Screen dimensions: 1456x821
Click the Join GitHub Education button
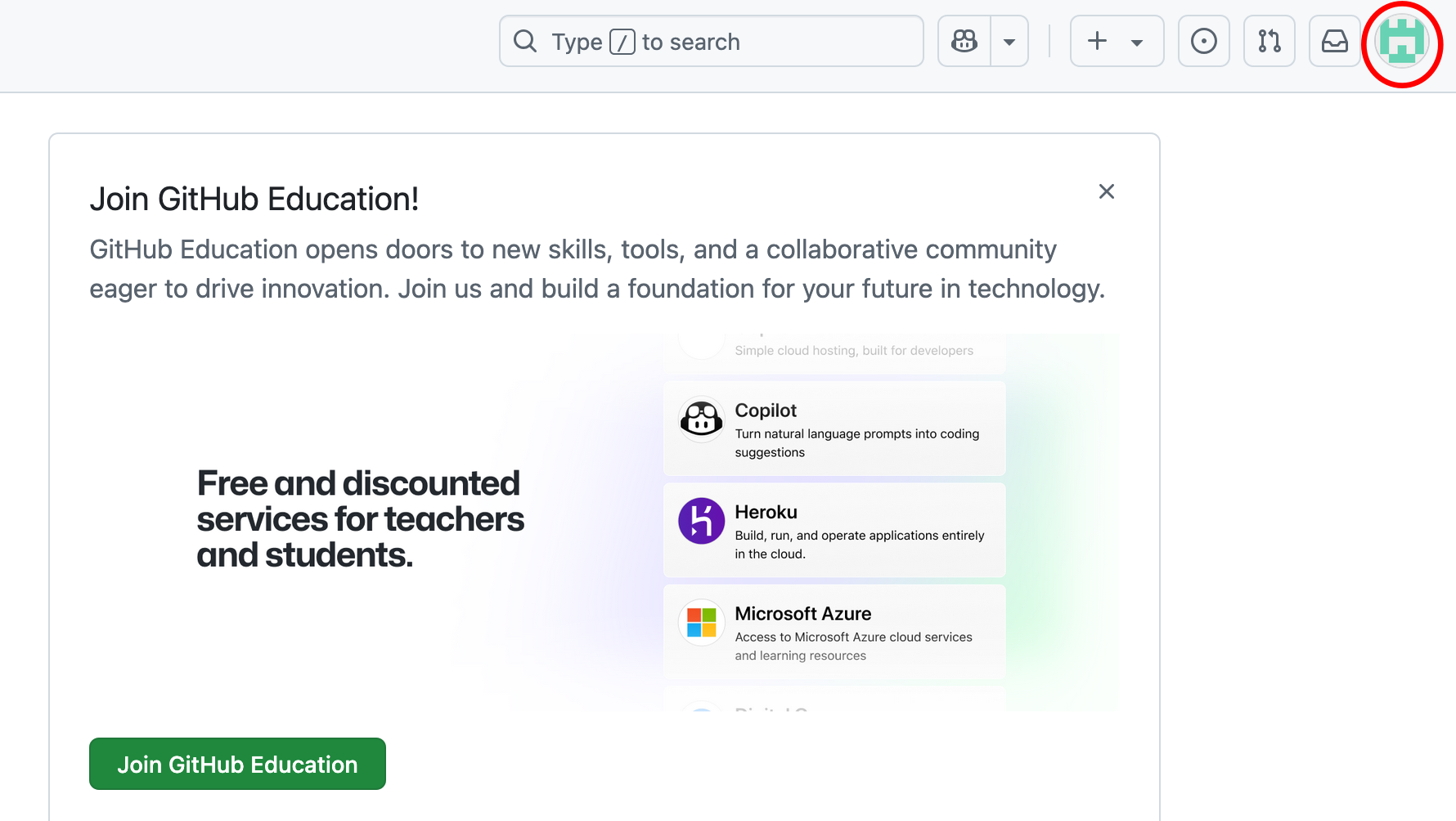point(237,764)
